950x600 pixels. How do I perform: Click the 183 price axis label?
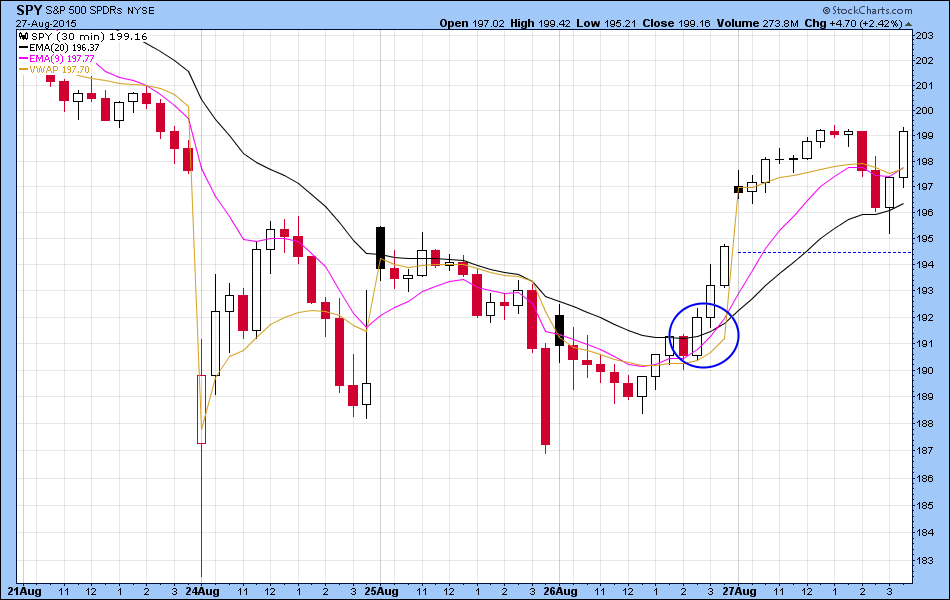[924, 561]
